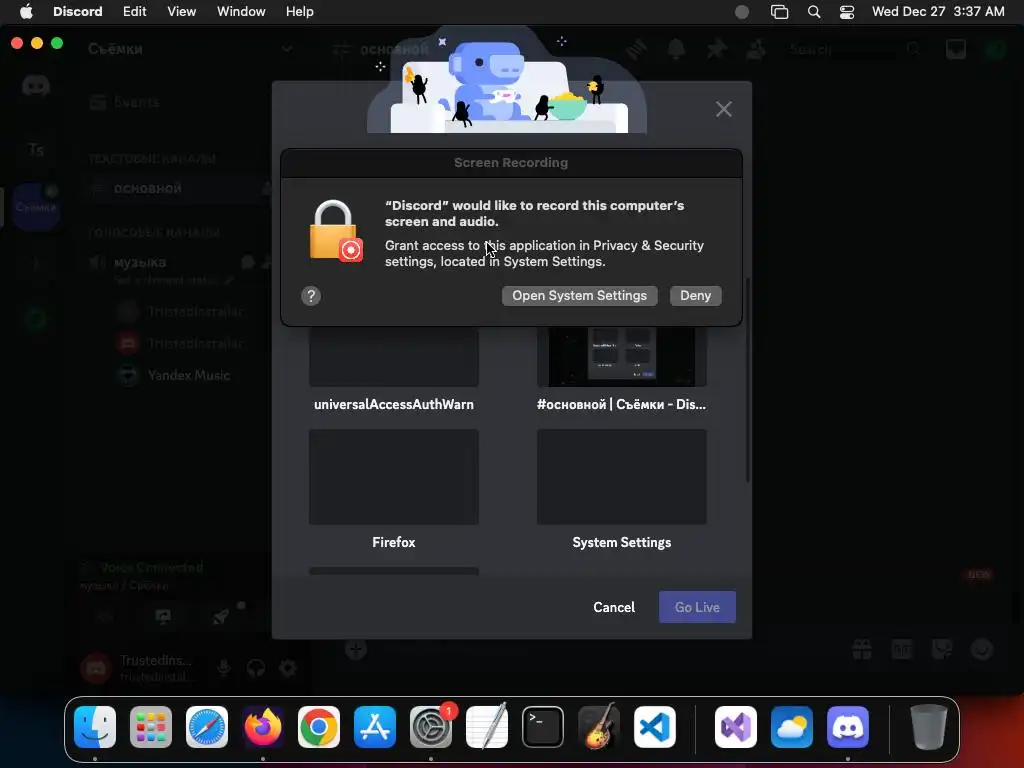
Task: Toggle headphones deafen in user panel
Action: pyautogui.click(x=256, y=668)
